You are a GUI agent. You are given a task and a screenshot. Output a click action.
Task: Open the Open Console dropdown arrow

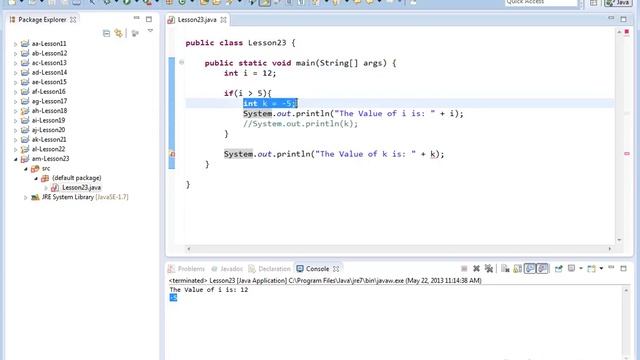click(601, 268)
